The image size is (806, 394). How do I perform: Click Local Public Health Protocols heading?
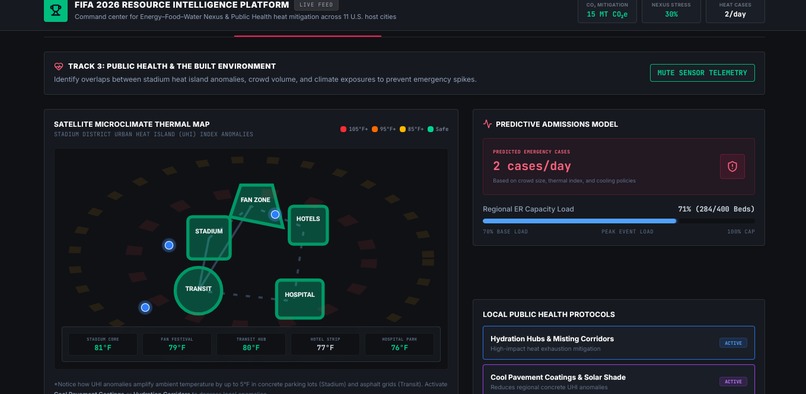click(548, 314)
